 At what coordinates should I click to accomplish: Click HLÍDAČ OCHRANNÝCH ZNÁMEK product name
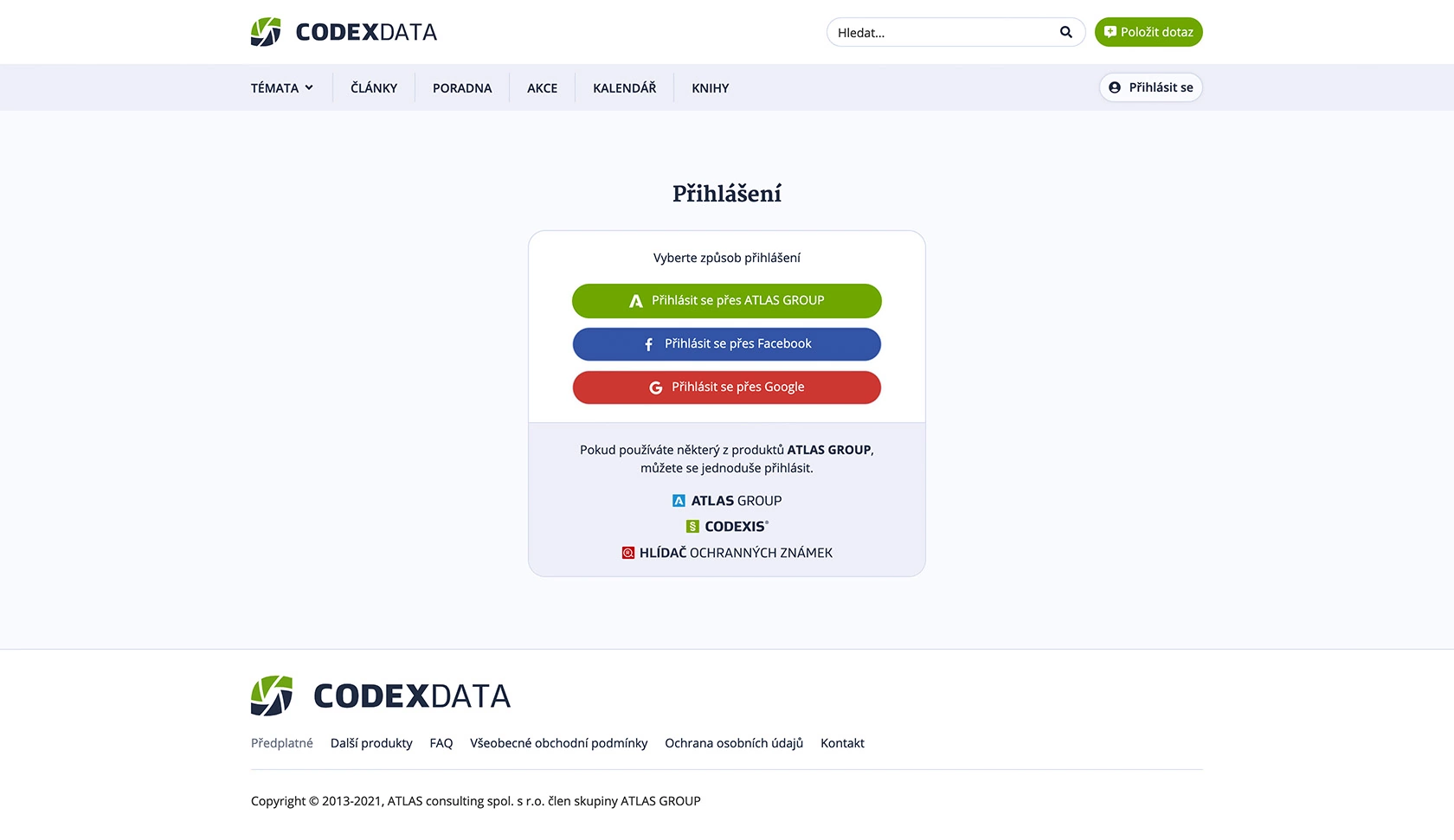click(736, 553)
